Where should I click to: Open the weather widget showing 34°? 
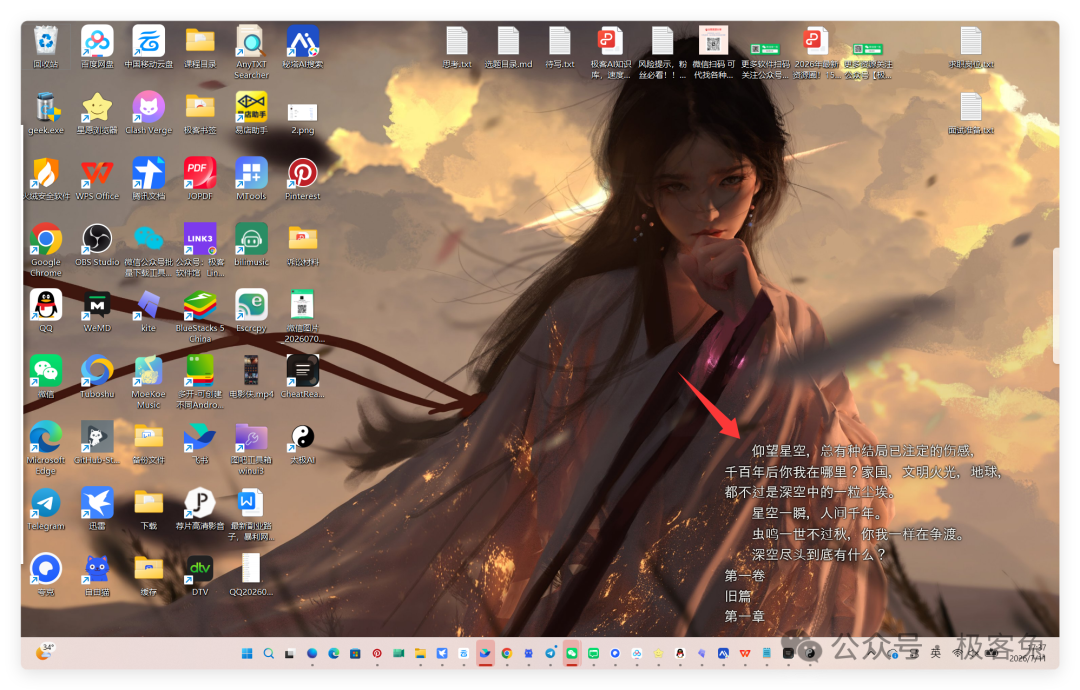click(x=45, y=651)
